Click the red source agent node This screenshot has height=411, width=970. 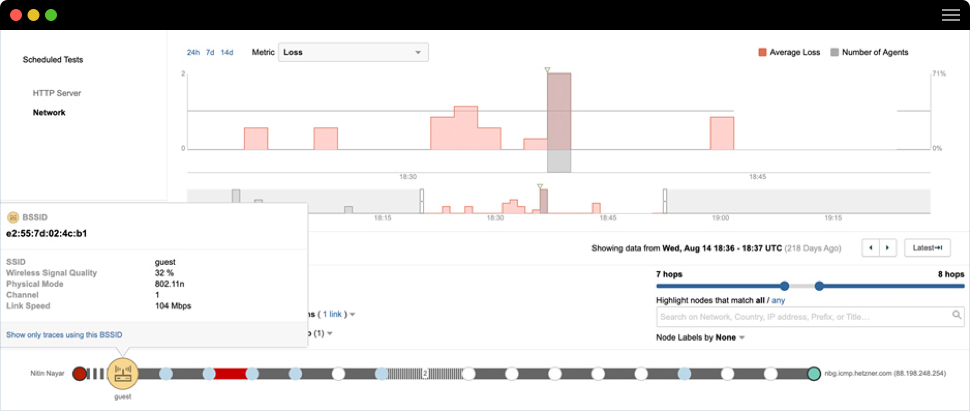(x=80, y=374)
